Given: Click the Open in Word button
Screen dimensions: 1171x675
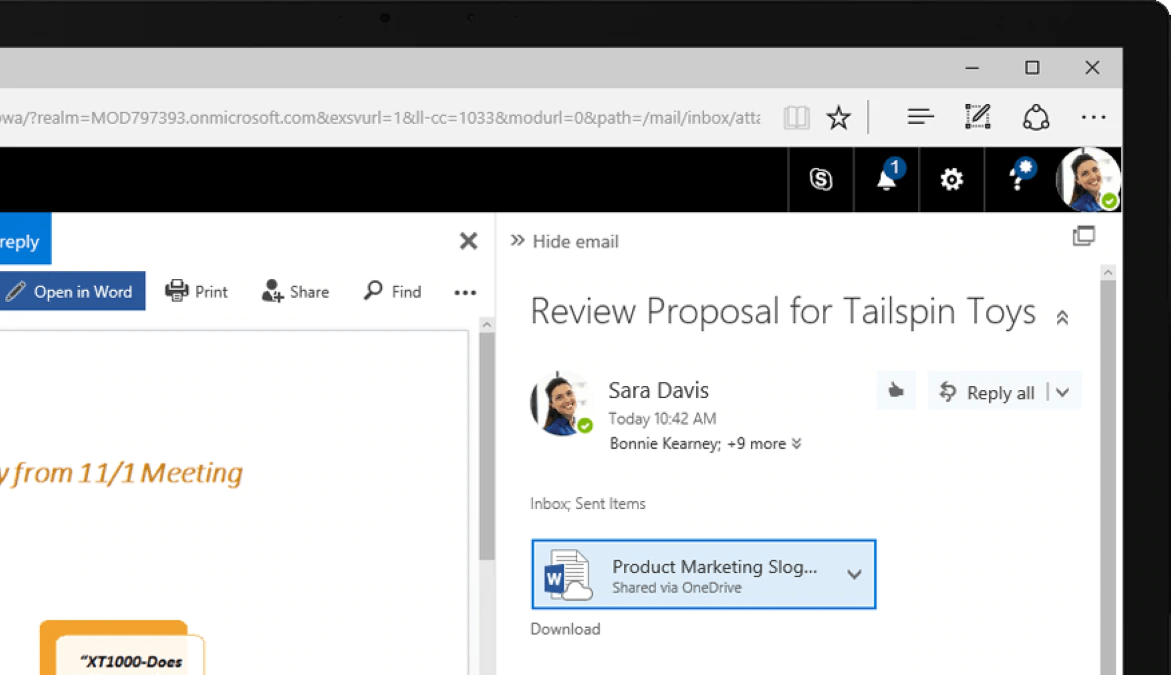Looking at the screenshot, I should point(72,291).
